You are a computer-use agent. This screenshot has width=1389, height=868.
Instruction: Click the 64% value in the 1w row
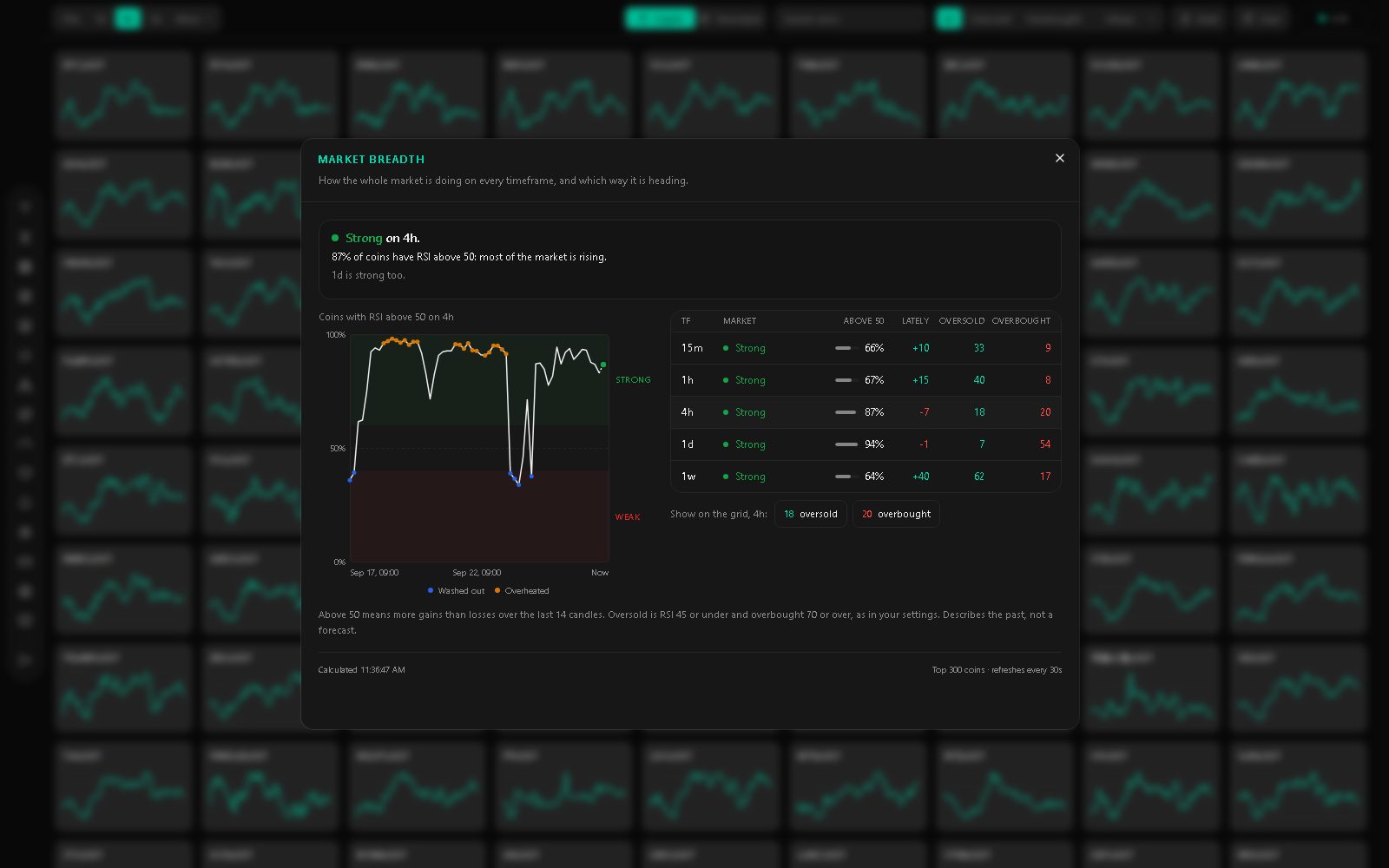point(874,477)
